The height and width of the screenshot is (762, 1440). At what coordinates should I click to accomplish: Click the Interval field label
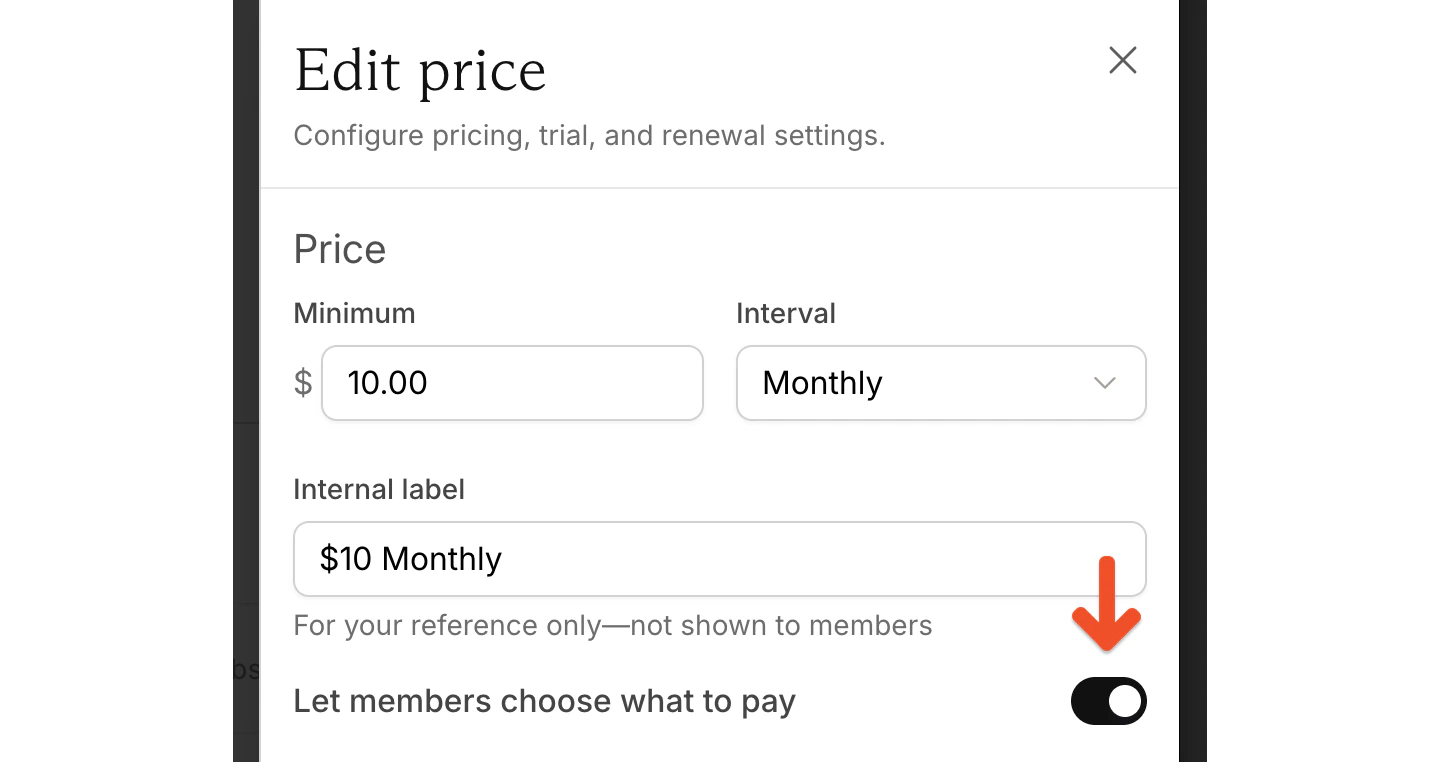(786, 313)
